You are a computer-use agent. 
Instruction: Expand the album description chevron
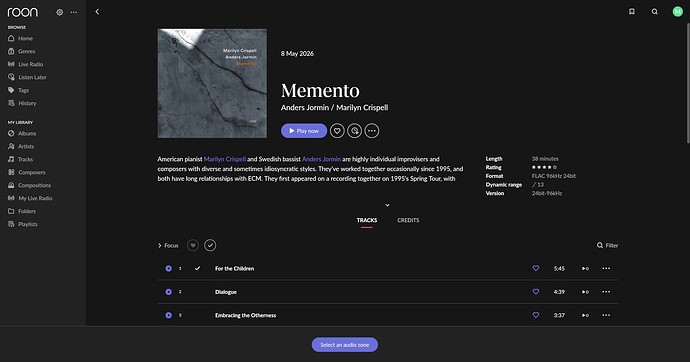[387, 205]
